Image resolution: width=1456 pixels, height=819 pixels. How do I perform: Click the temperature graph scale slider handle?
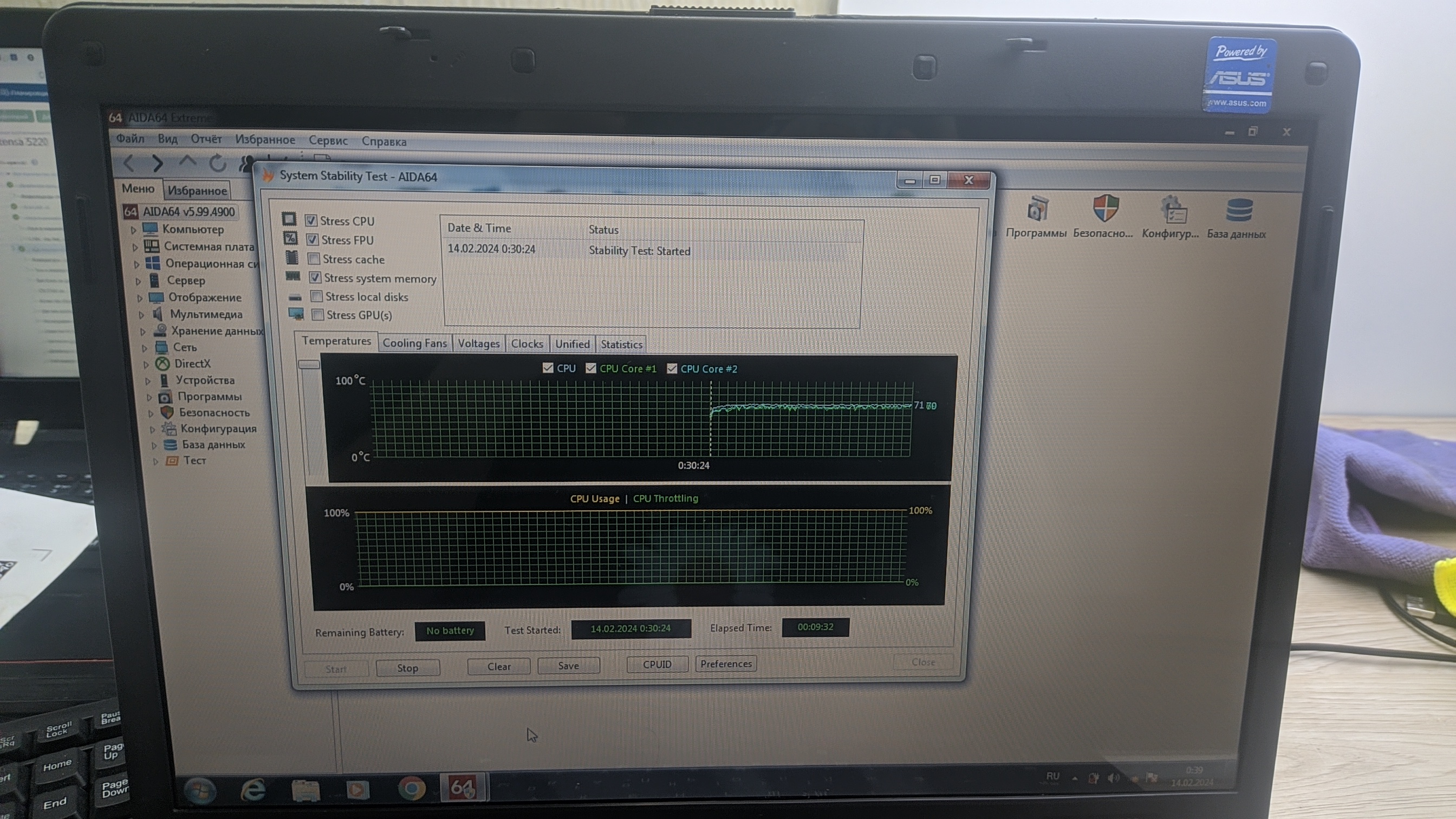(x=309, y=365)
